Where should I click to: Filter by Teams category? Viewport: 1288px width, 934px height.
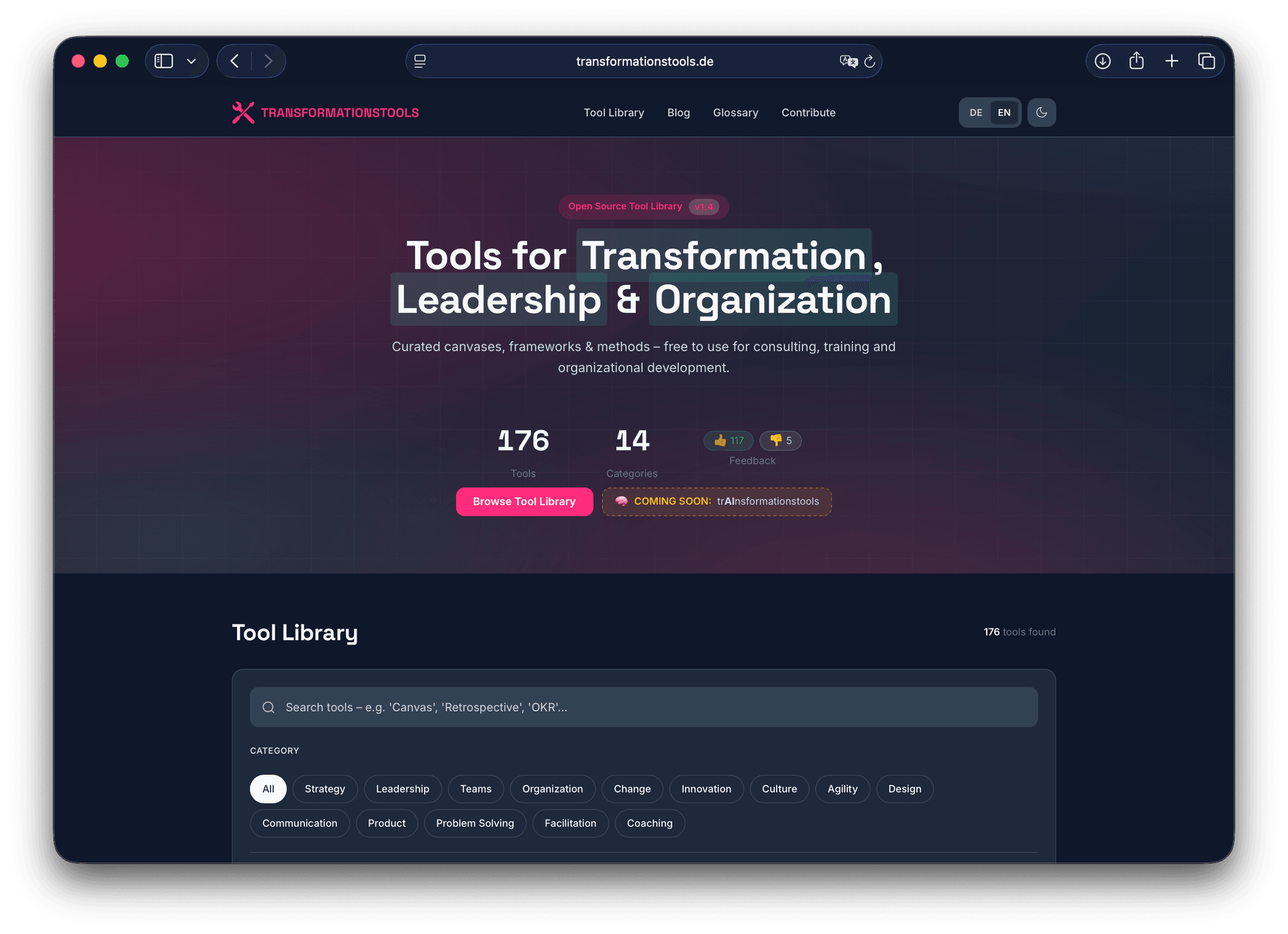476,789
